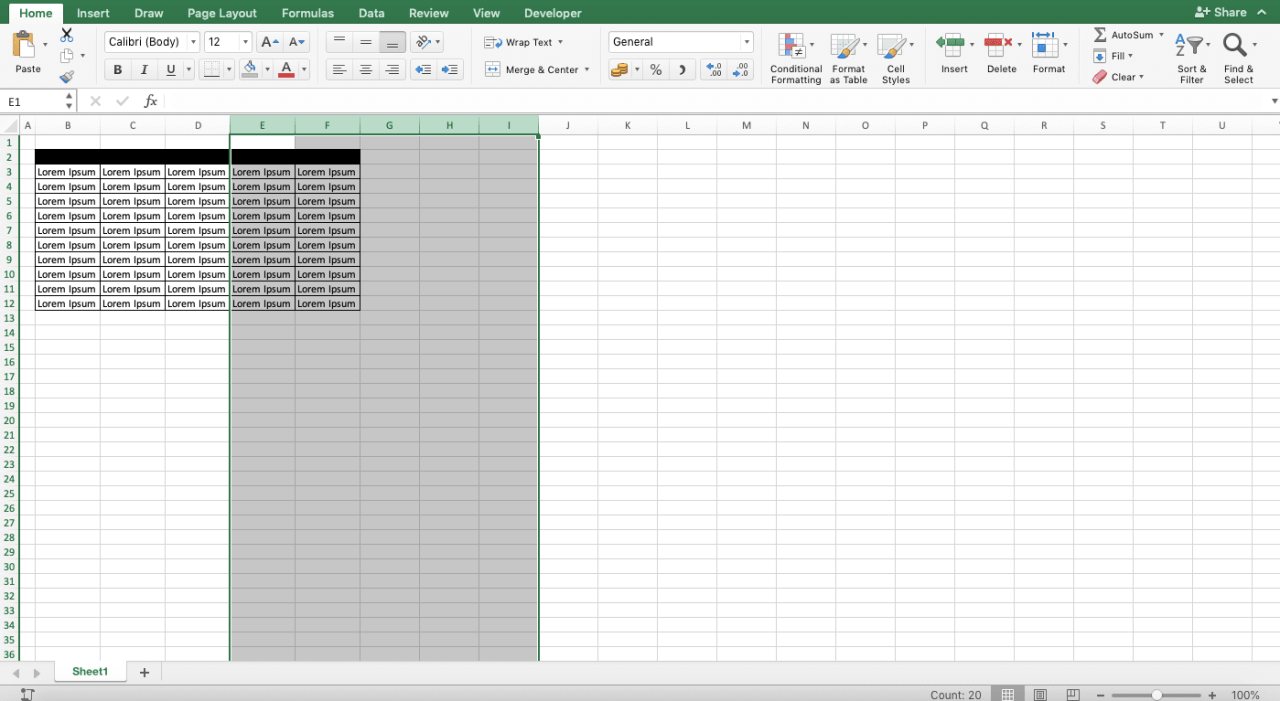The width and height of the screenshot is (1280, 701).
Task: Click the Insert Function fx icon
Action: [151, 101]
